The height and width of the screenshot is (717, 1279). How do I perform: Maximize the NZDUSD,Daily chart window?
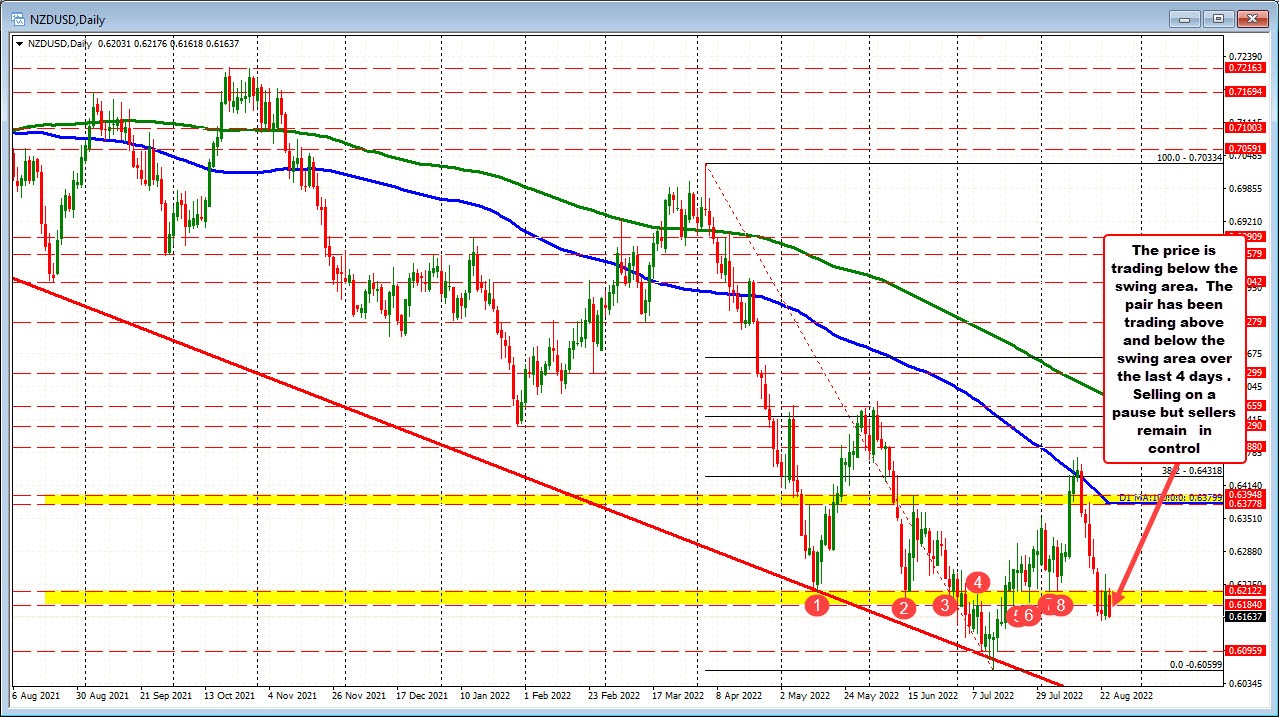pos(1219,18)
